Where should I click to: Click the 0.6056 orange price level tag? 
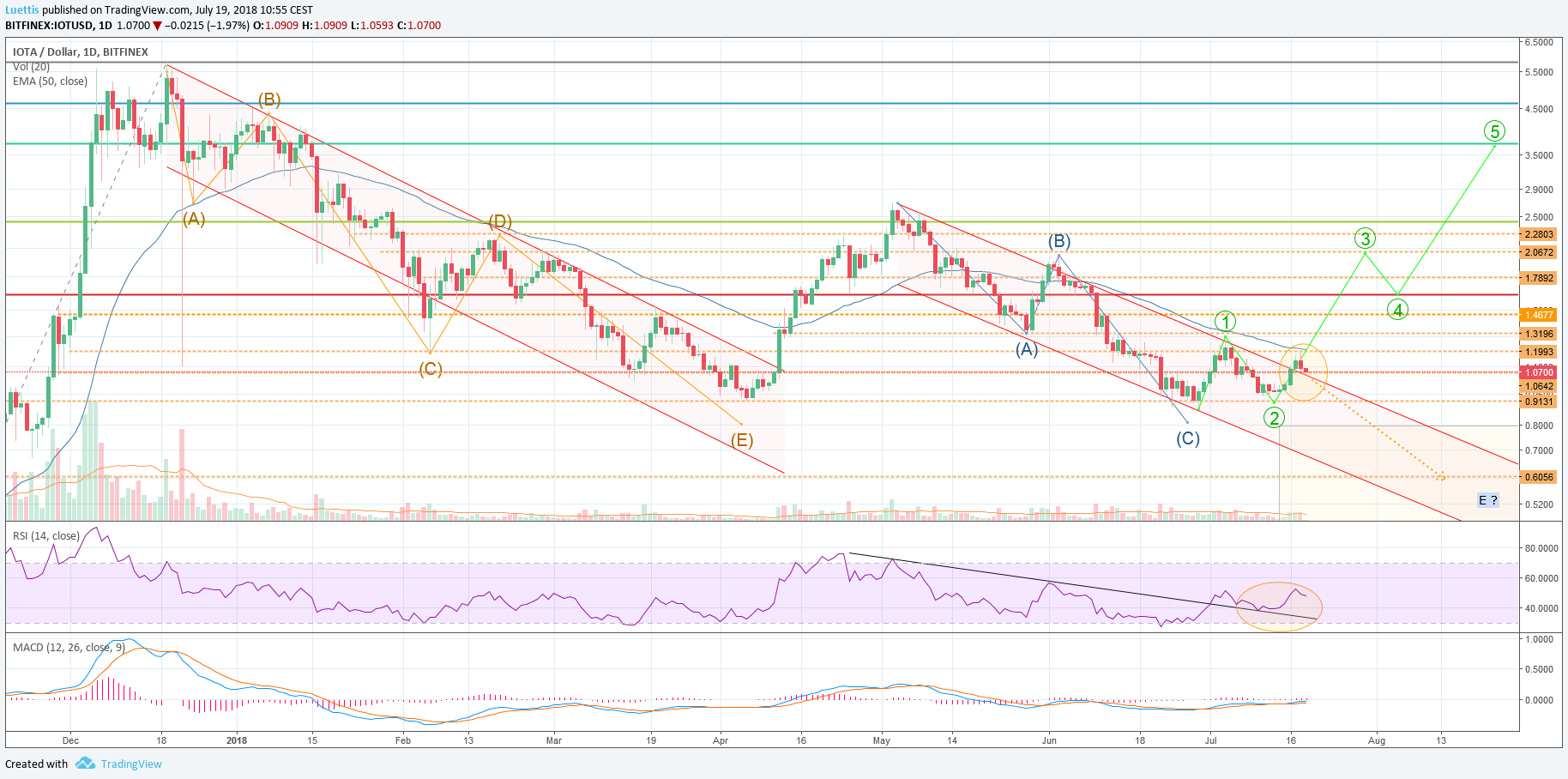pyautogui.click(x=1539, y=477)
